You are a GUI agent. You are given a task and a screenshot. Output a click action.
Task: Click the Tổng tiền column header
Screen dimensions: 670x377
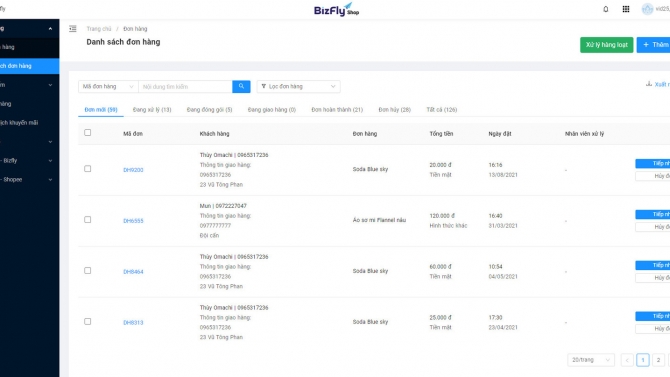coord(441,134)
